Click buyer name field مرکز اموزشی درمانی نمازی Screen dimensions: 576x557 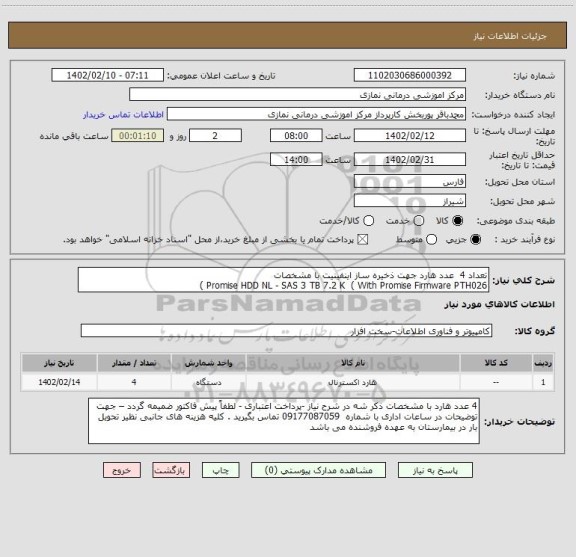(297, 94)
